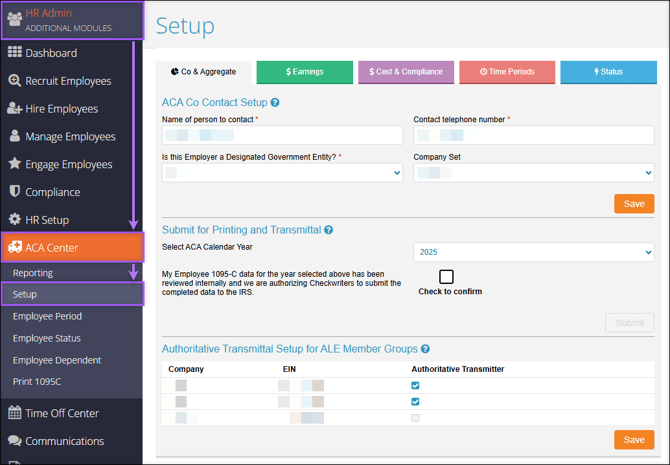Viewport: 670px width, 465px height.
Task: Switch to the Cost & Compliance tab
Action: pos(406,72)
